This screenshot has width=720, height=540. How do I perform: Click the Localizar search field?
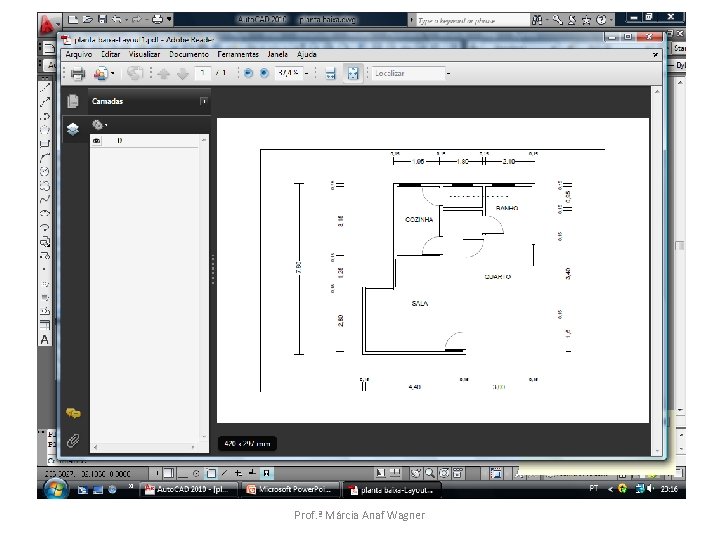pyautogui.click(x=408, y=73)
